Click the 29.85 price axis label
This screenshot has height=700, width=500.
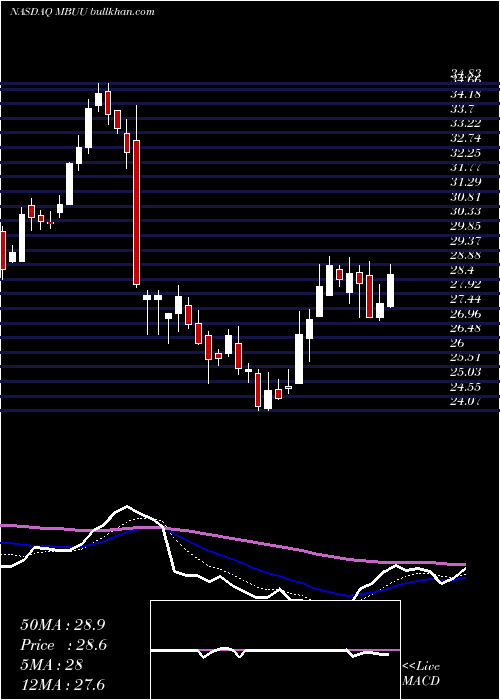tap(465, 226)
